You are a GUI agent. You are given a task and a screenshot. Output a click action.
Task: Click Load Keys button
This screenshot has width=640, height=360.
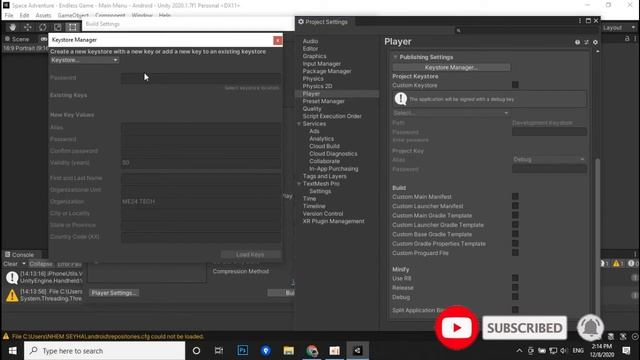[250, 255]
